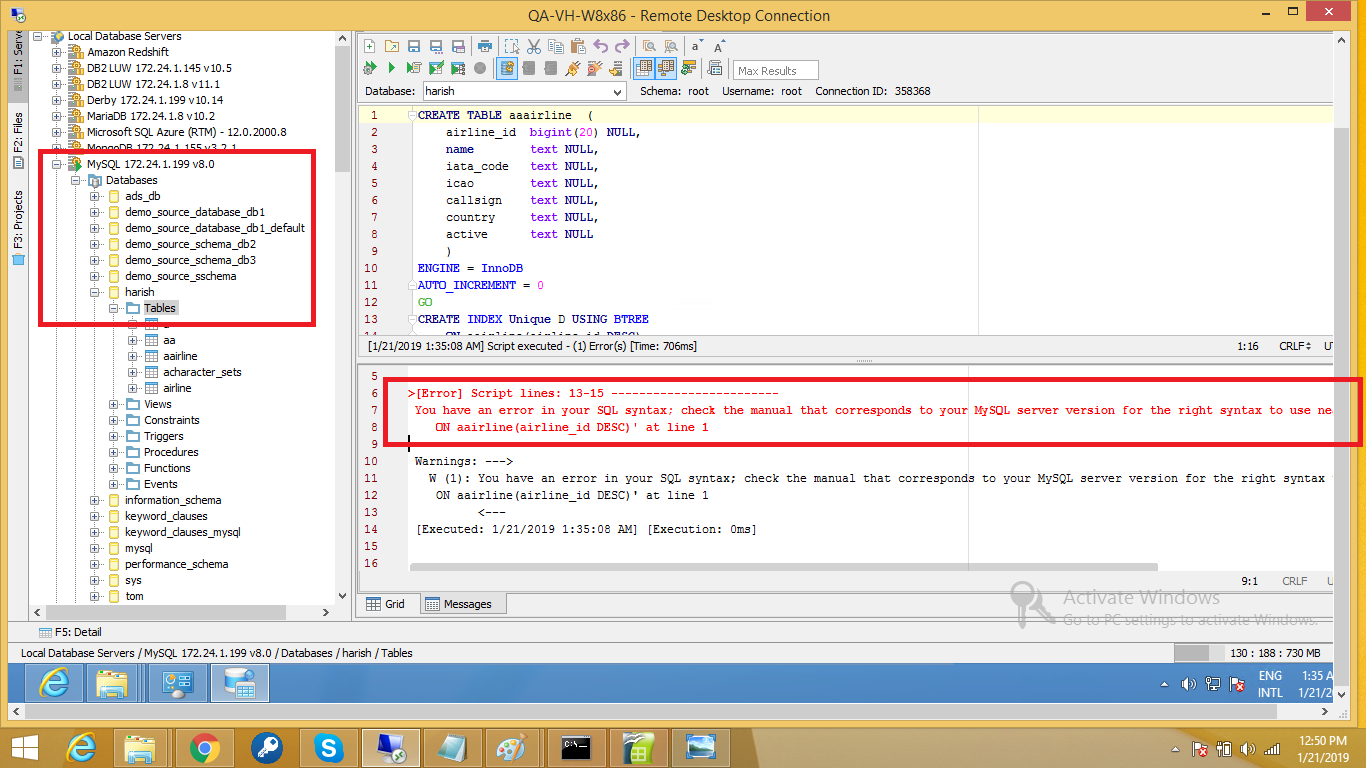The width and height of the screenshot is (1366, 768).
Task: Select the performance_schema database
Action: (x=177, y=564)
